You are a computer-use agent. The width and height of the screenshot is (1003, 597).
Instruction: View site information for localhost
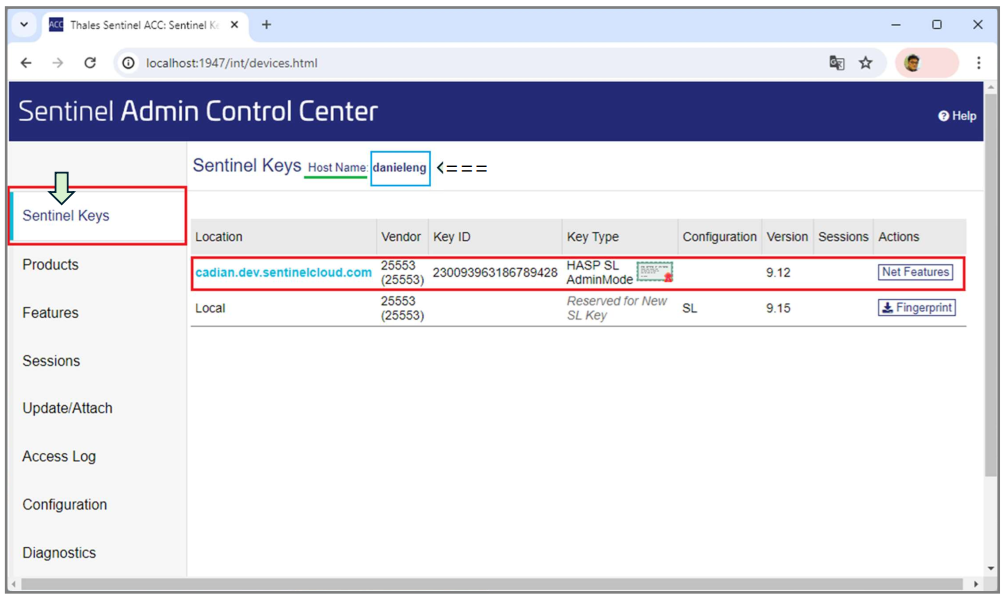[129, 63]
